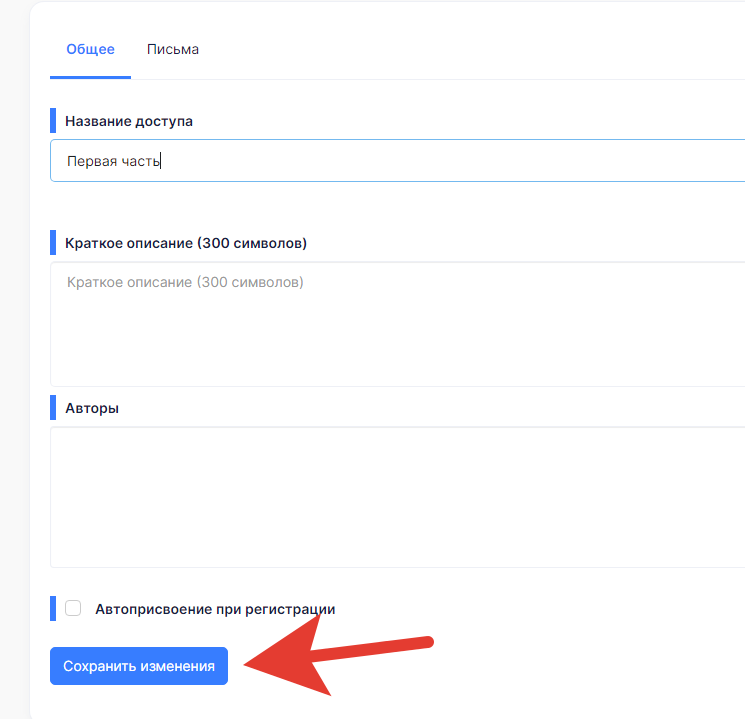This screenshot has height=719, width=745.
Task: Click the Авторы heading label
Action: pos(92,408)
